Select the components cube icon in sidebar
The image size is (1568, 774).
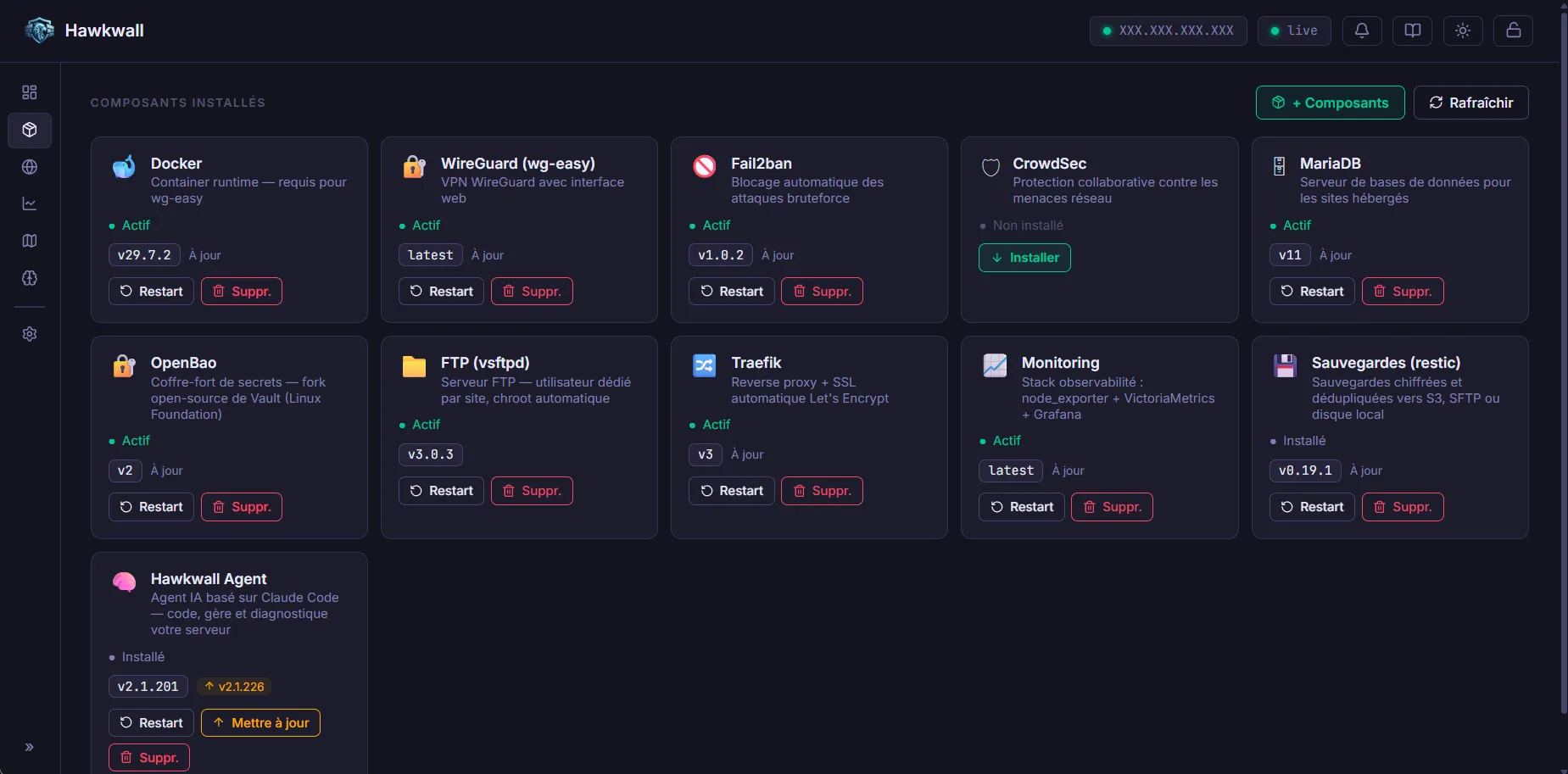30,130
